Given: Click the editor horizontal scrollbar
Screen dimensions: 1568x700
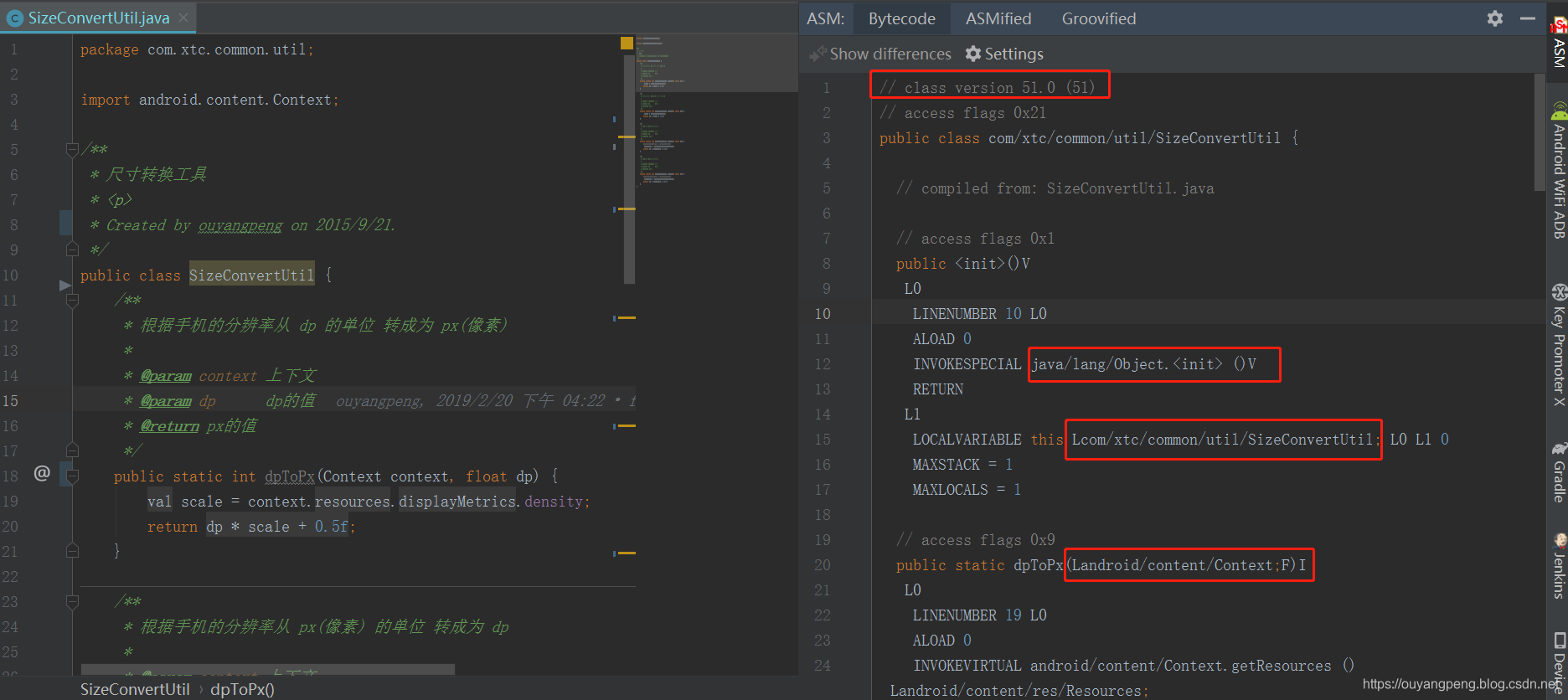Looking at the screenshot, I should pyautogui.click(x=268, y=669).
